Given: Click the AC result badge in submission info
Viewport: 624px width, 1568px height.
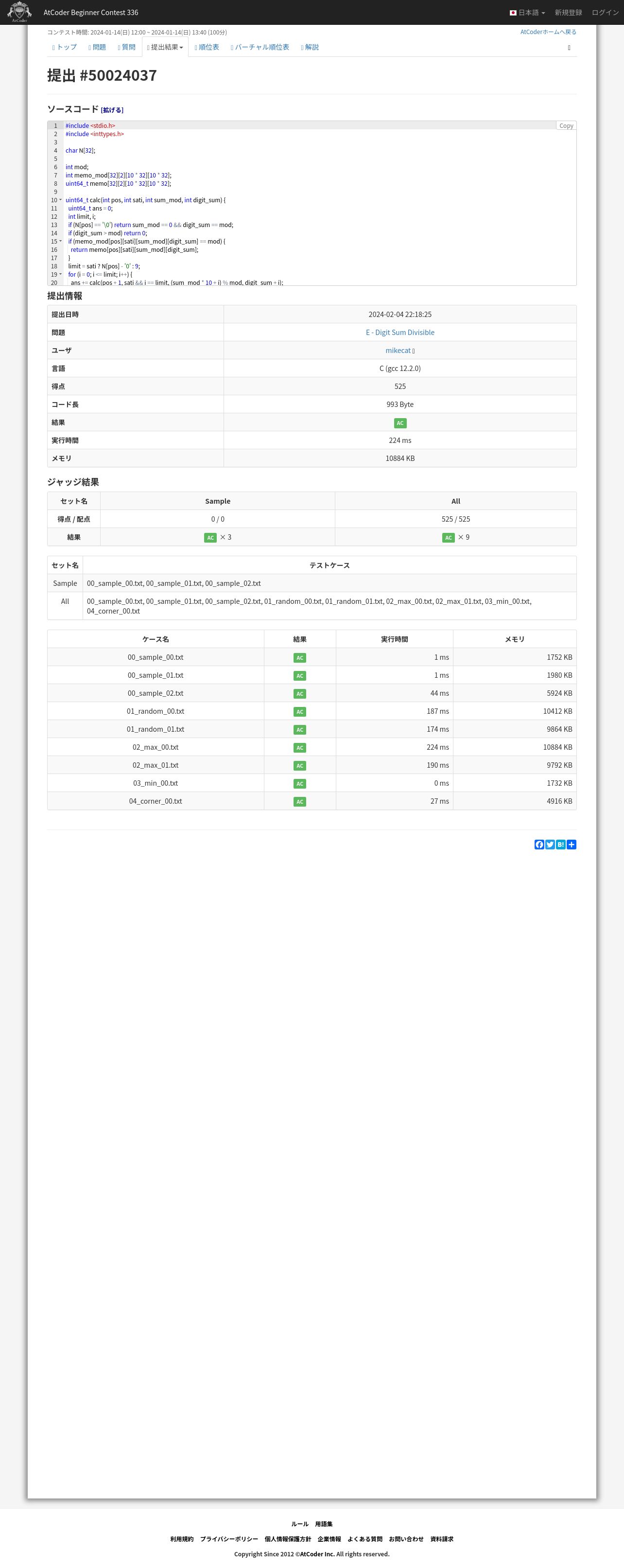Looking at the screenshot, I should pyautogui.click(x=399, y=423).
